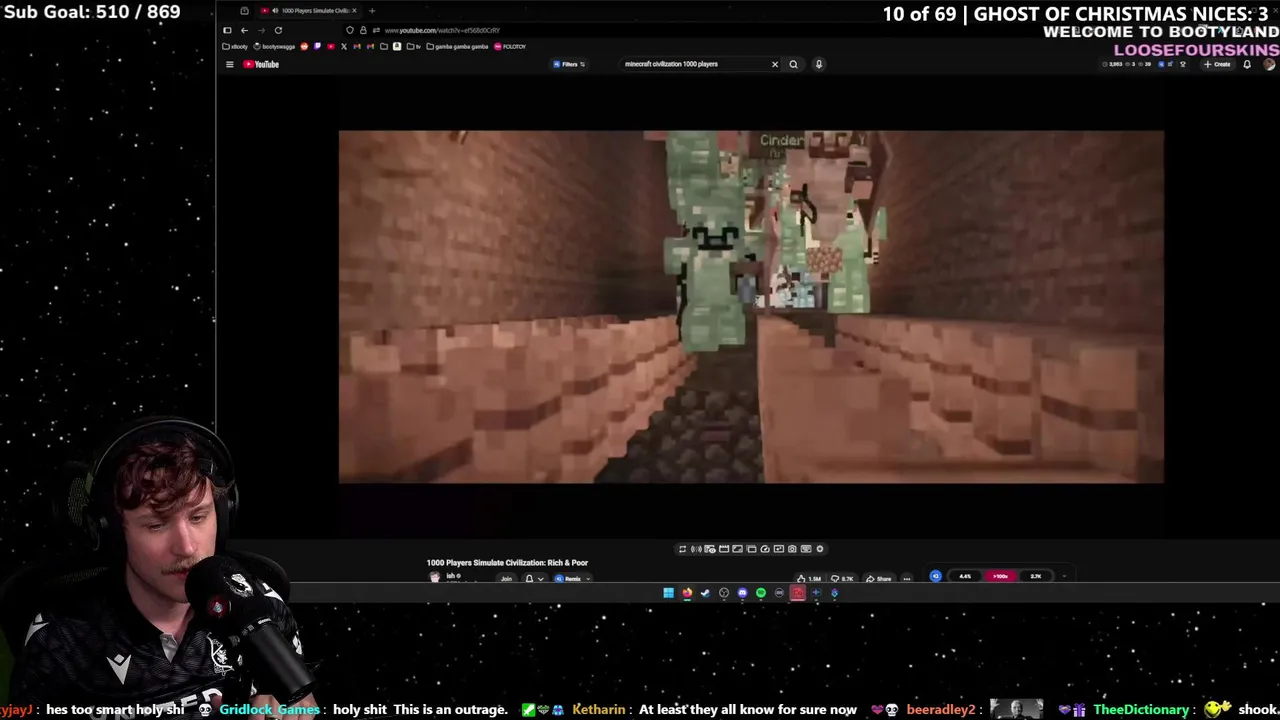Open a new browser tab

click(372, 11)
